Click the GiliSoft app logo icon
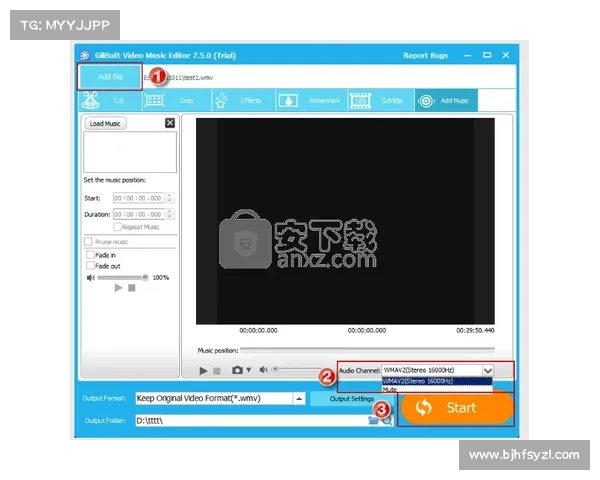The height and width of the screenshot is (480, 600). 85,56
